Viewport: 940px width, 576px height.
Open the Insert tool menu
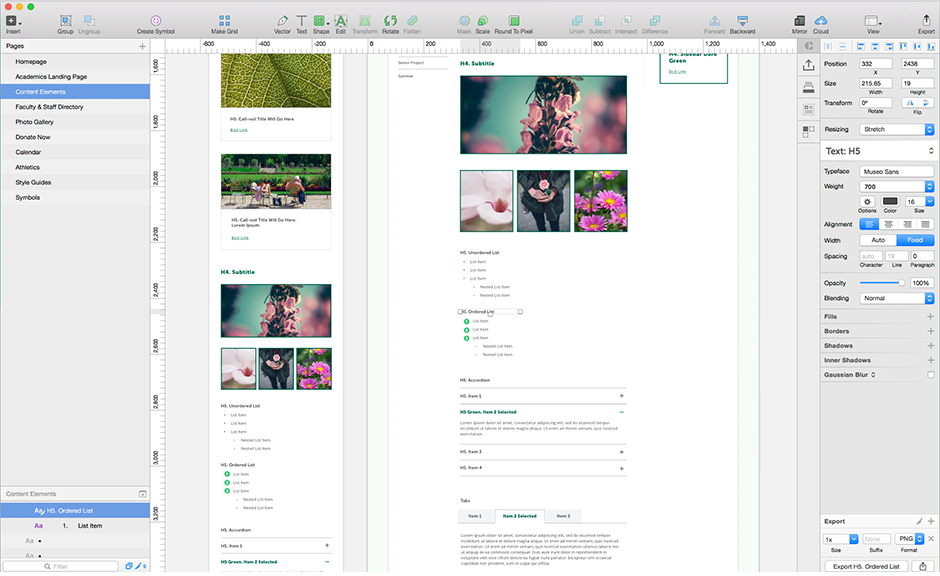pyautogui.click(x=12, y=21)
